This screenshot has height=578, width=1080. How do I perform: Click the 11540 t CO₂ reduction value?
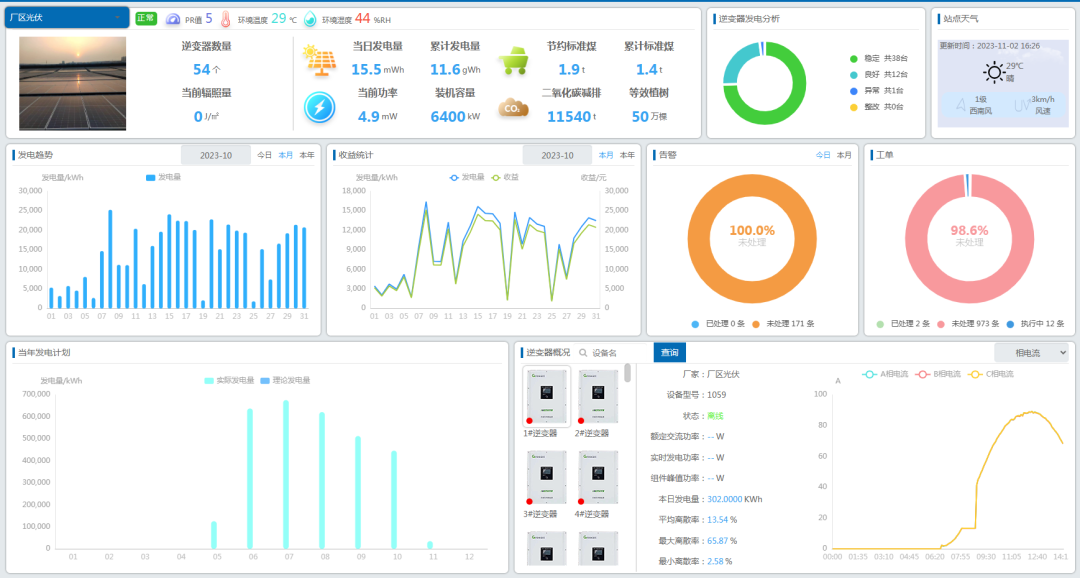(x=572, y=116)
